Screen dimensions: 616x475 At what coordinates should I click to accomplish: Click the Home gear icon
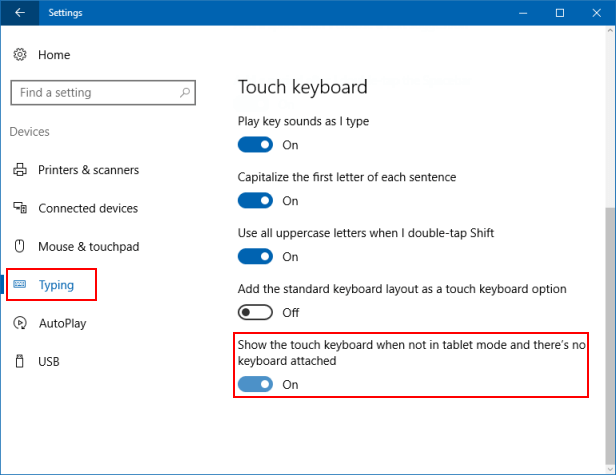[20, 54]
